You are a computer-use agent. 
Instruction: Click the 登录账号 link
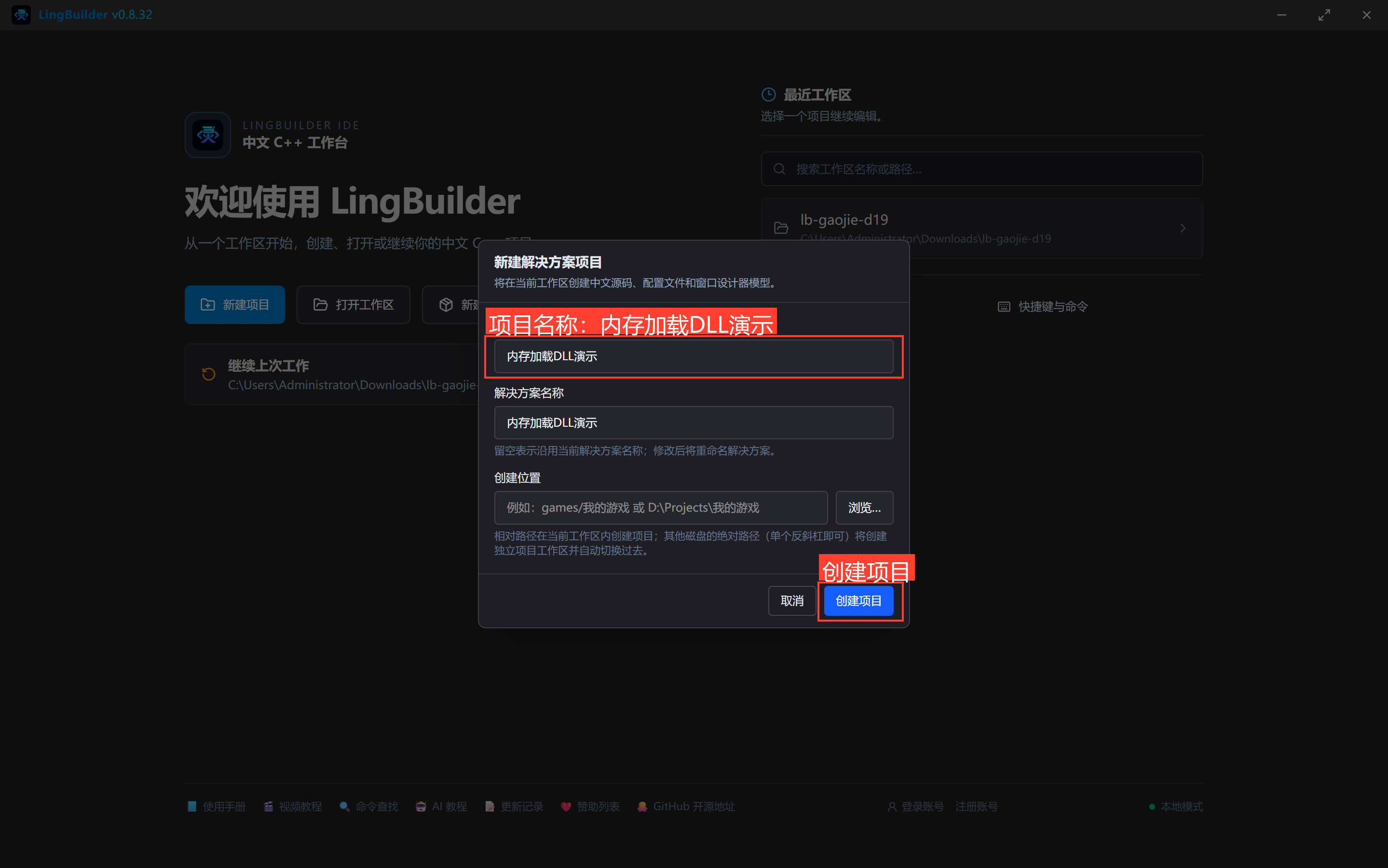[915, 807]
